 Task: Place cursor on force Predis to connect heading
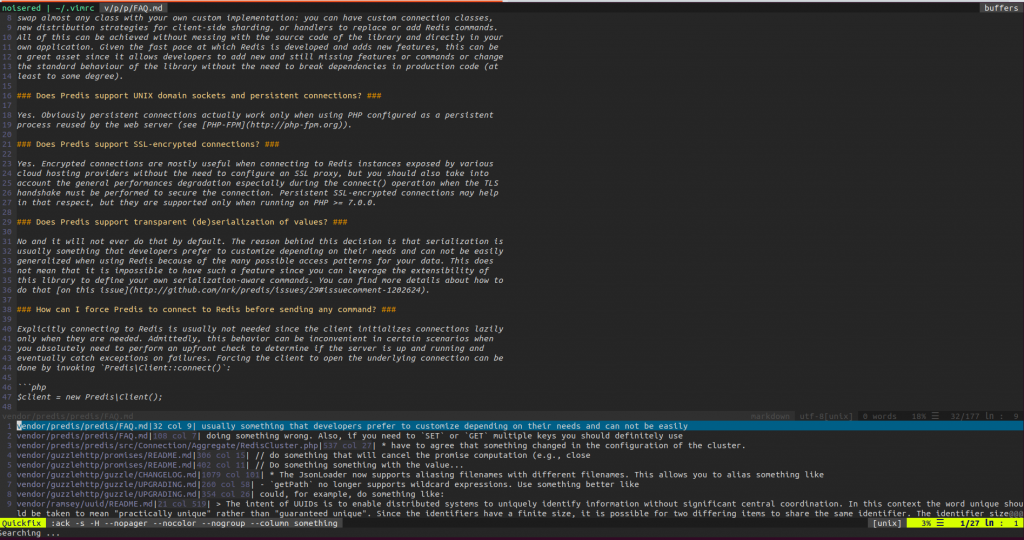point(206,310)
